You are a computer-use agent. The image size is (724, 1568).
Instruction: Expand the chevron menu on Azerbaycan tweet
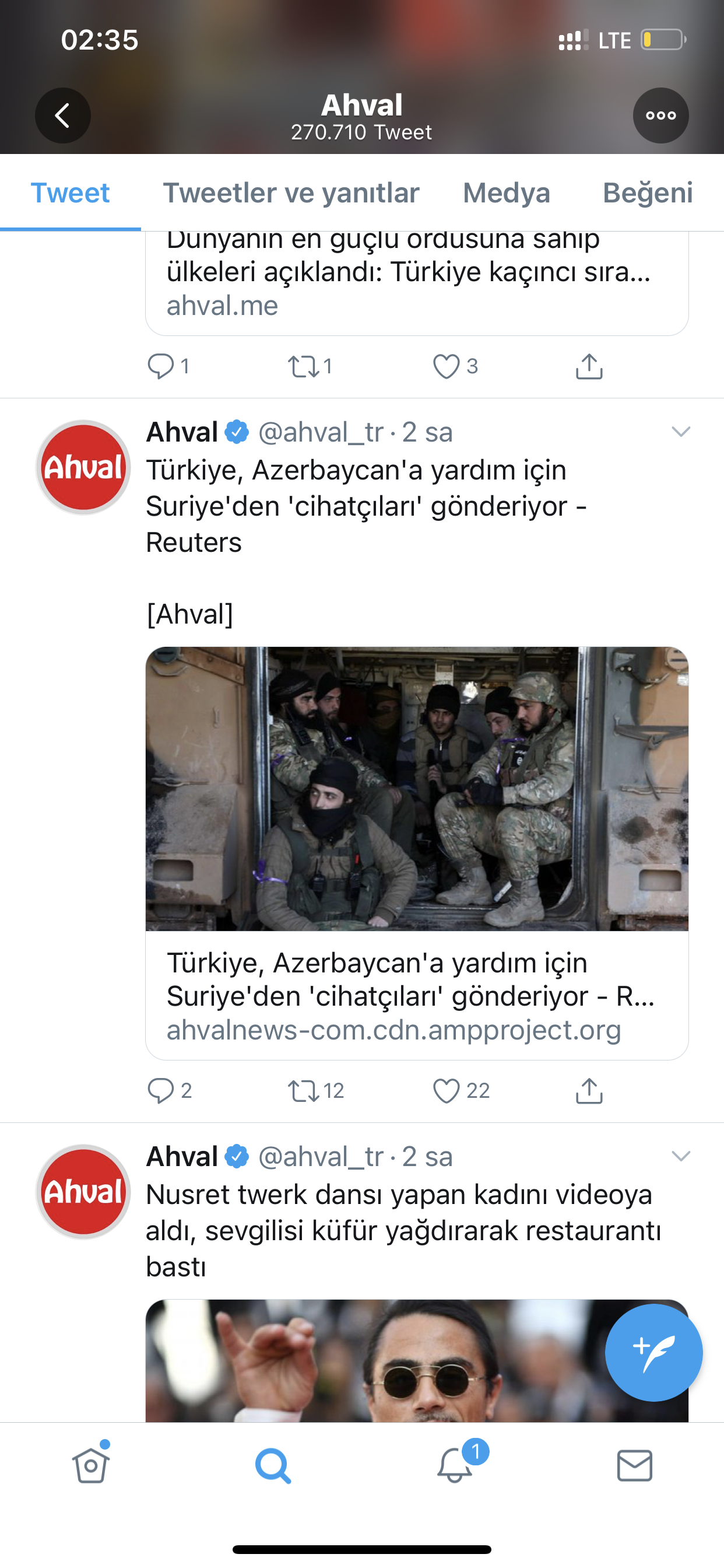click(x=681, y=432)
